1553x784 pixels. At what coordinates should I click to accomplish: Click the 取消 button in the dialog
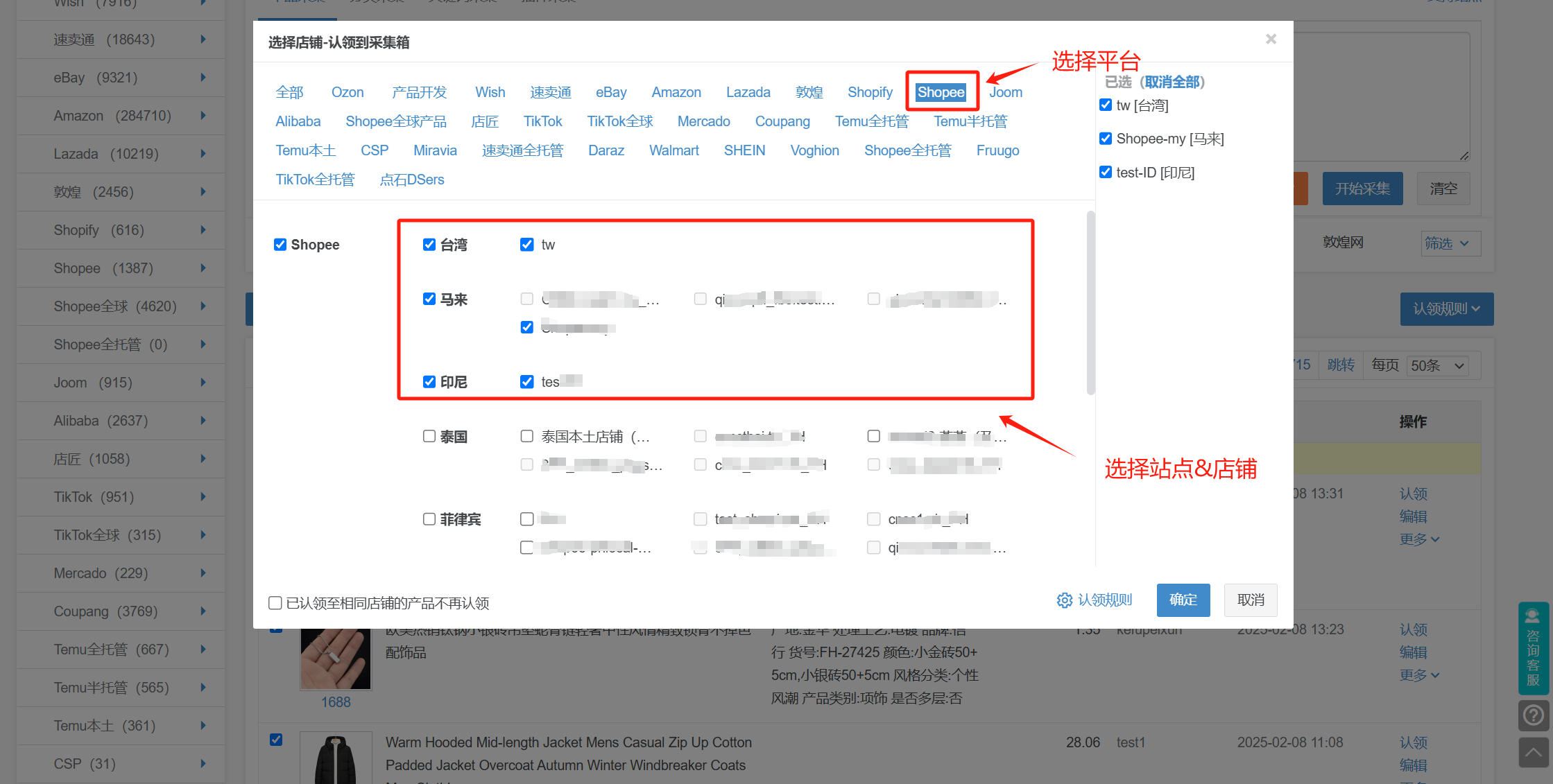[x=1251, y=600]
